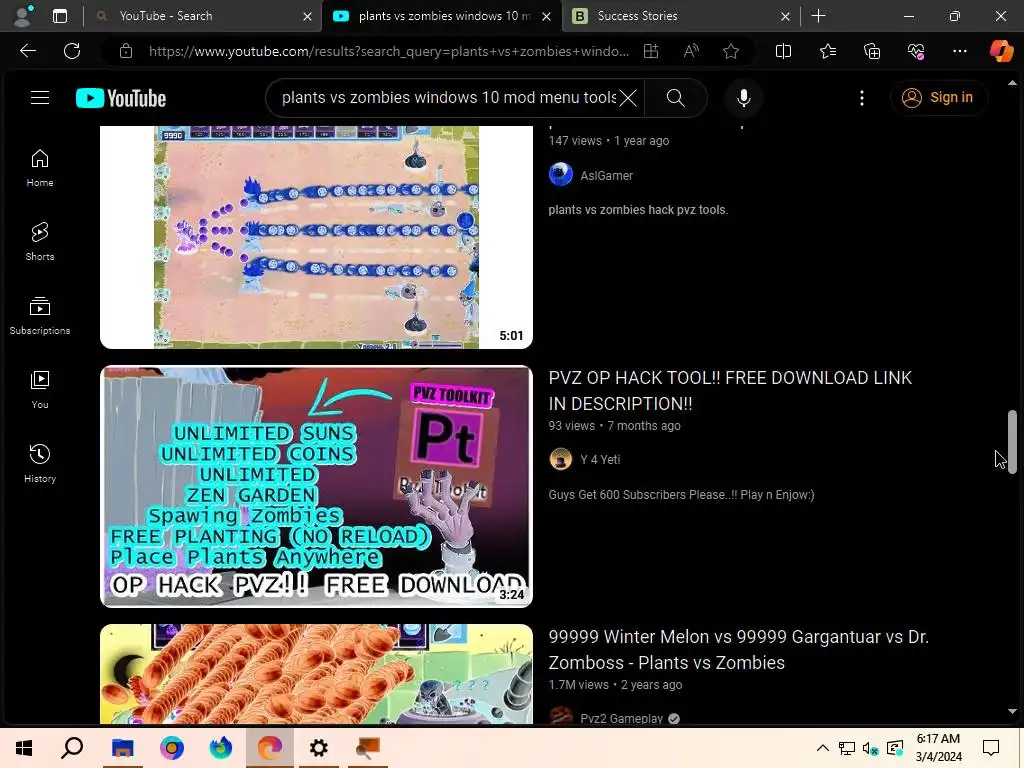Screen dimensions: 1024x768
Task: Close the Success Stories tab
Action: click(x=786, y=16)
